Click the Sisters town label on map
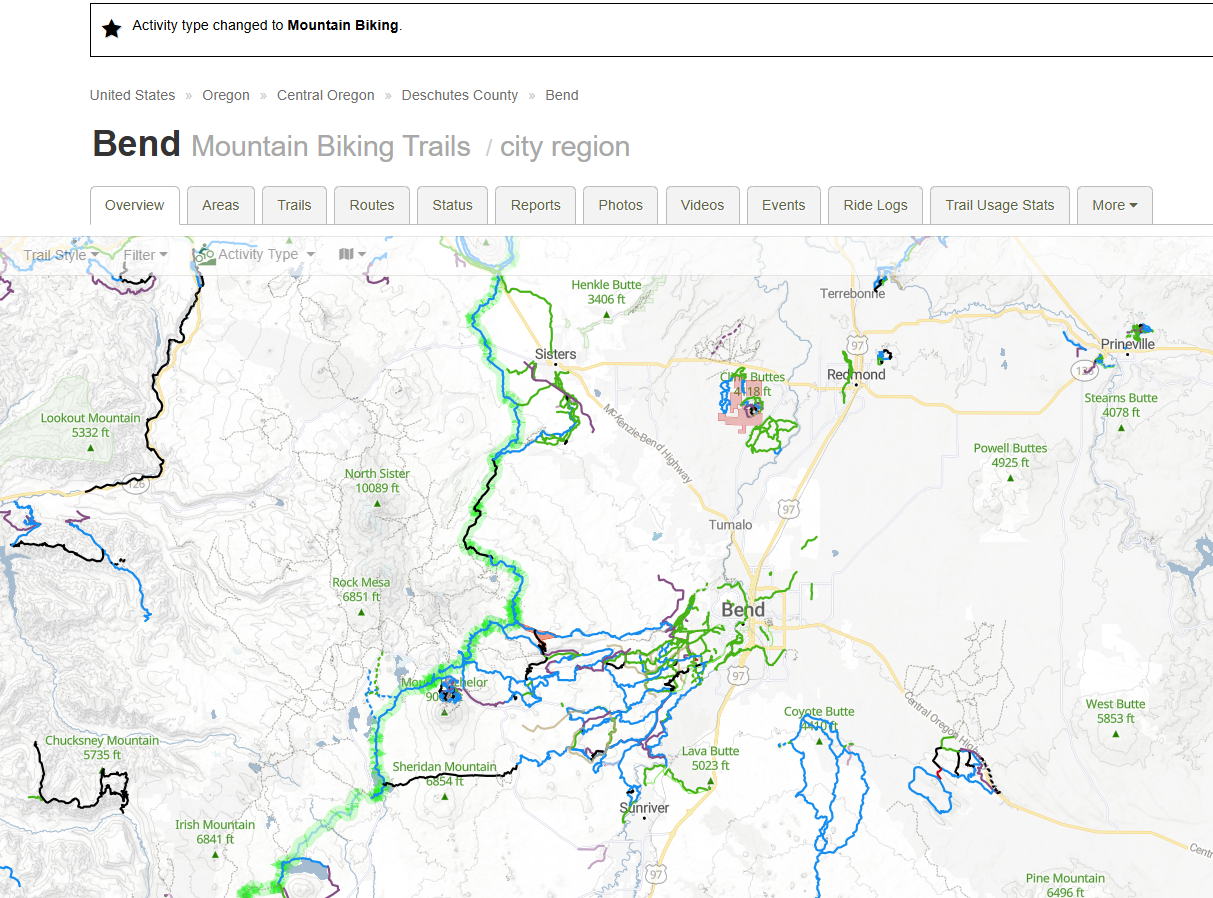This screenshot has height=898, width=1213. (556, 354)
